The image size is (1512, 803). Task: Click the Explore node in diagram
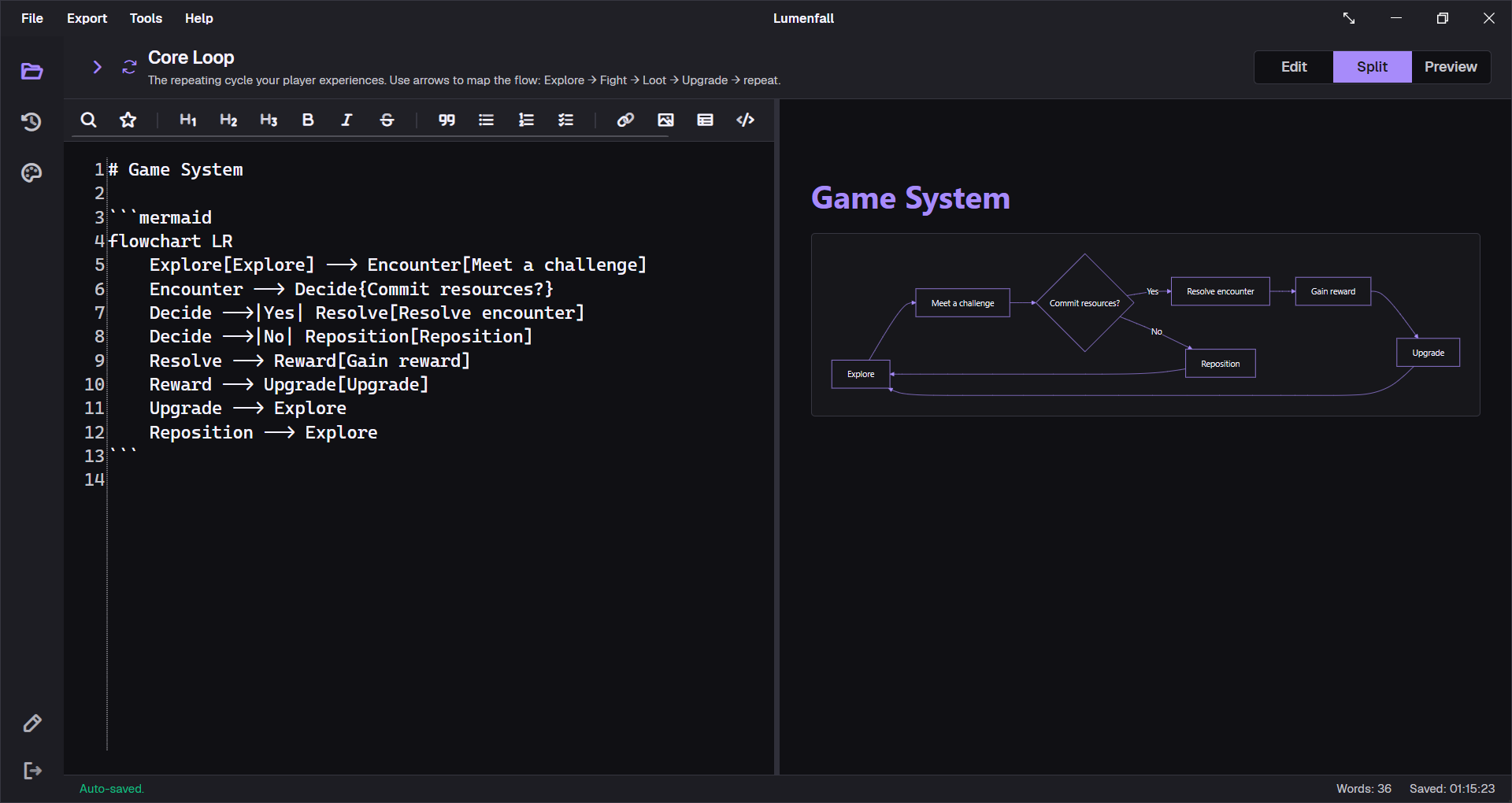[x=861, y=374]
